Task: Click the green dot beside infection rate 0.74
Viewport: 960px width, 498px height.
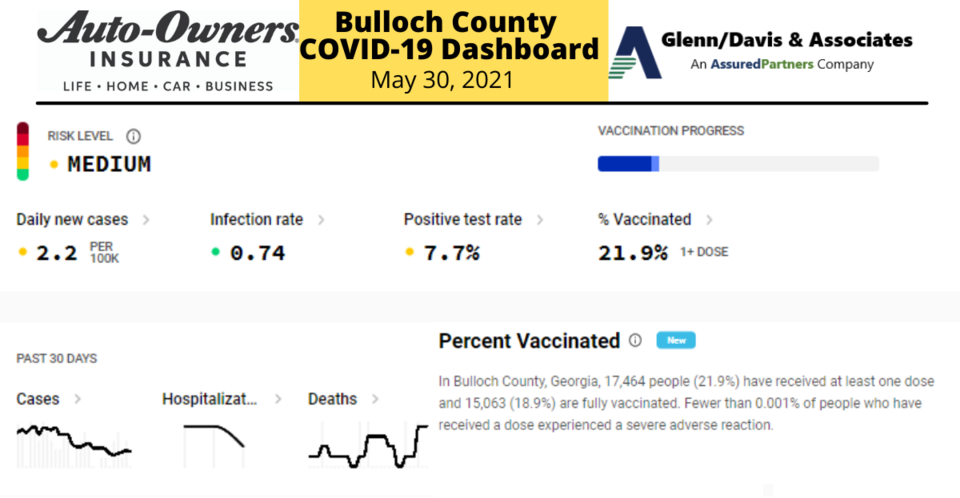Action: pyautogui.click(x=216, y=252)
